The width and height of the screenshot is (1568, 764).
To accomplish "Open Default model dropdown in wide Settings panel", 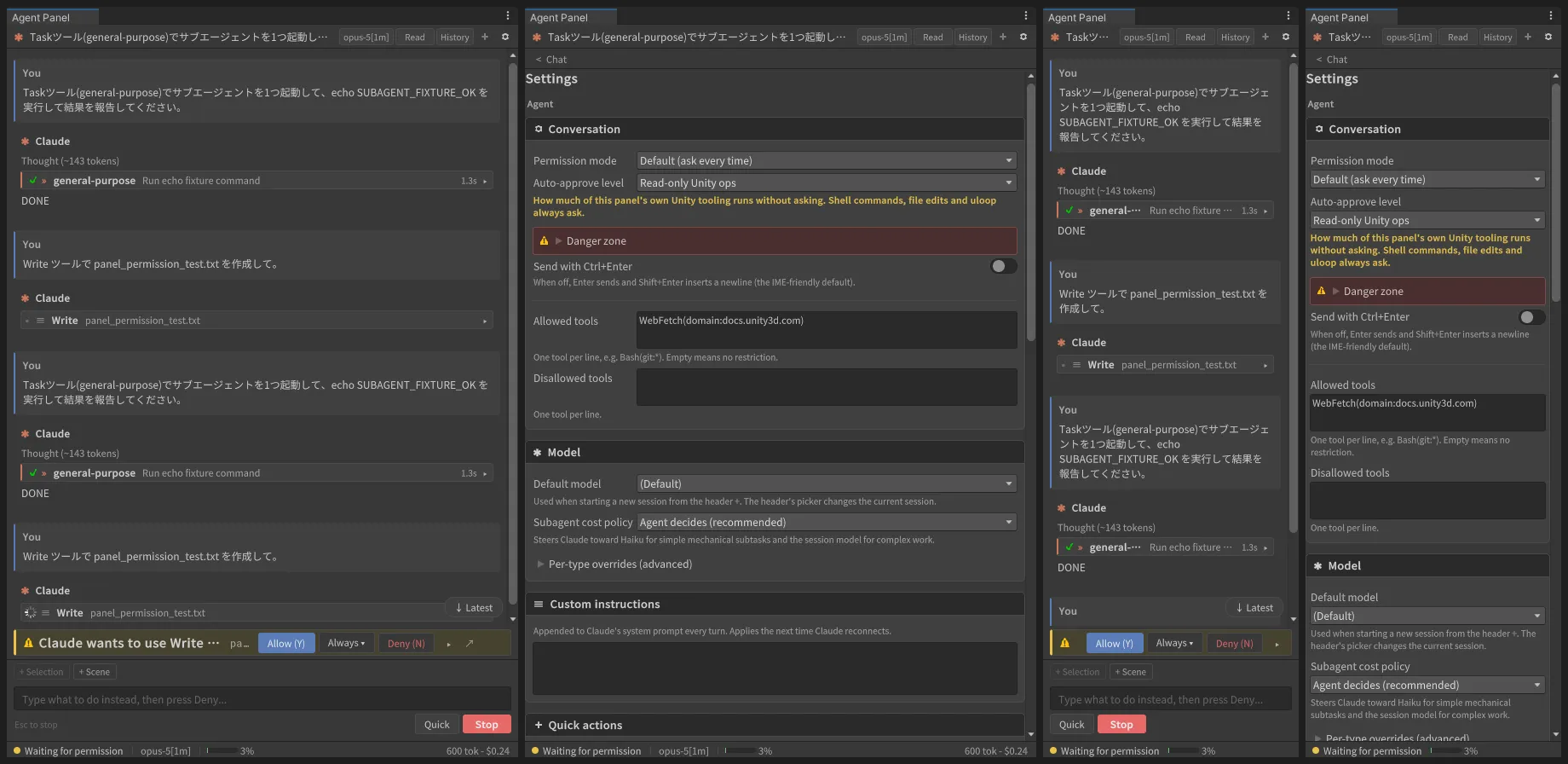I will coord(827,483).
